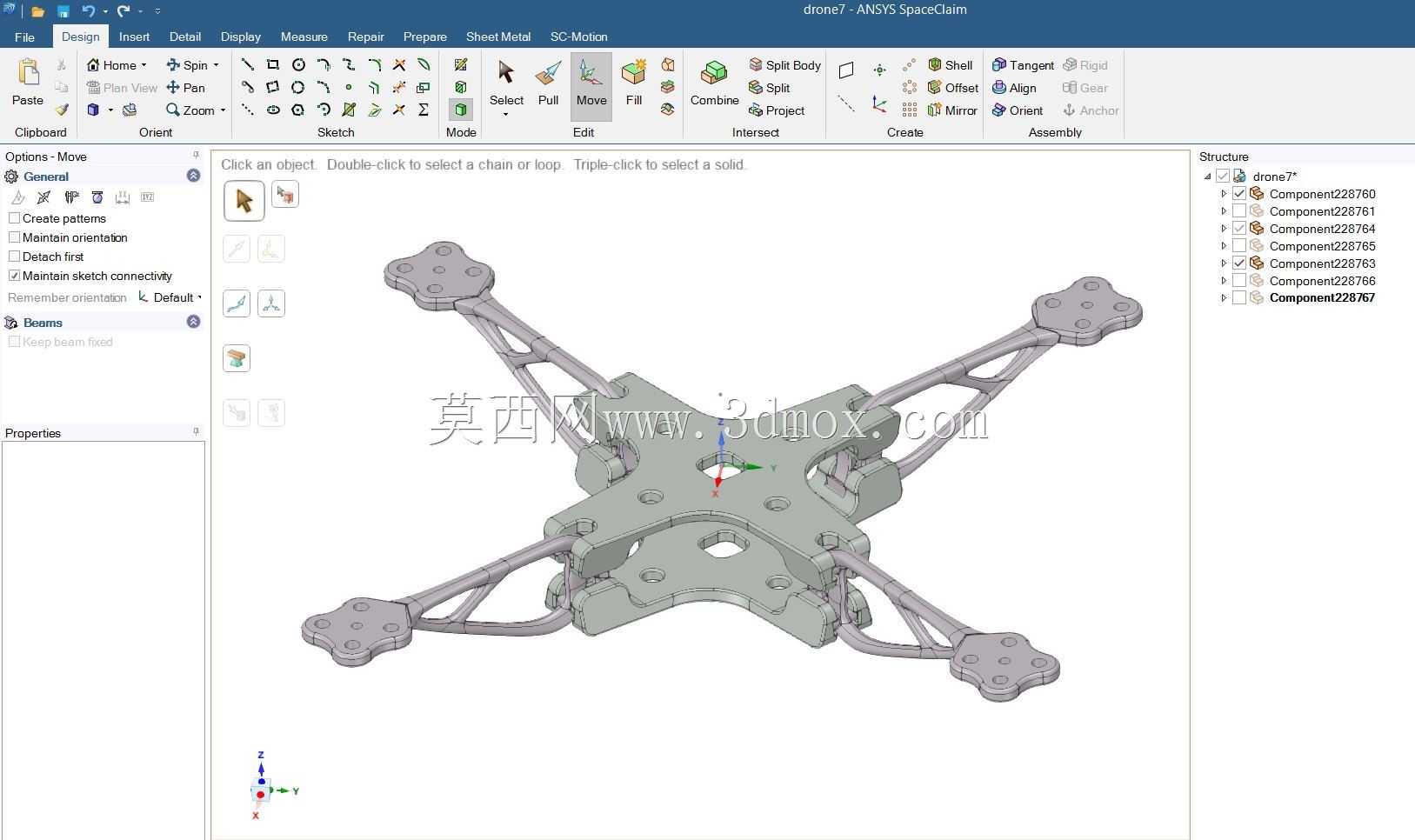Screen dimensions: 1415x840
Task: Pick the sketch Line tool
Action: click(x=248, y=64)
